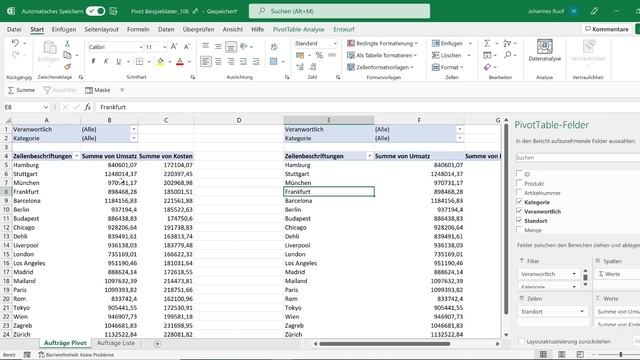Enable Layoutaktualisierung zurückstellen checkbox
The width and height of the screenshot is (640, 360).
521,341
